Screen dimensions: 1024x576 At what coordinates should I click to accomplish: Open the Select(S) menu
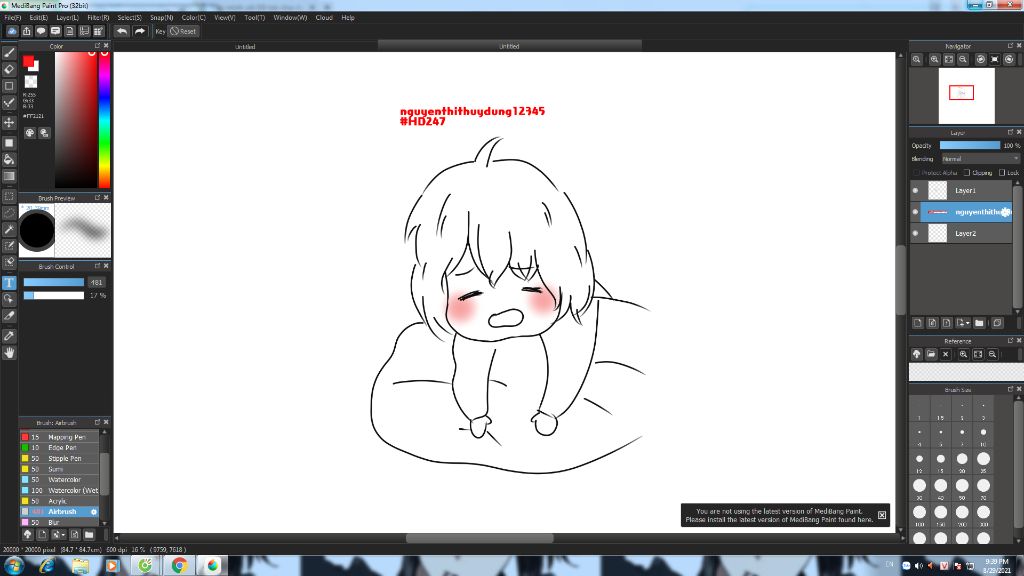click(129, 18)
